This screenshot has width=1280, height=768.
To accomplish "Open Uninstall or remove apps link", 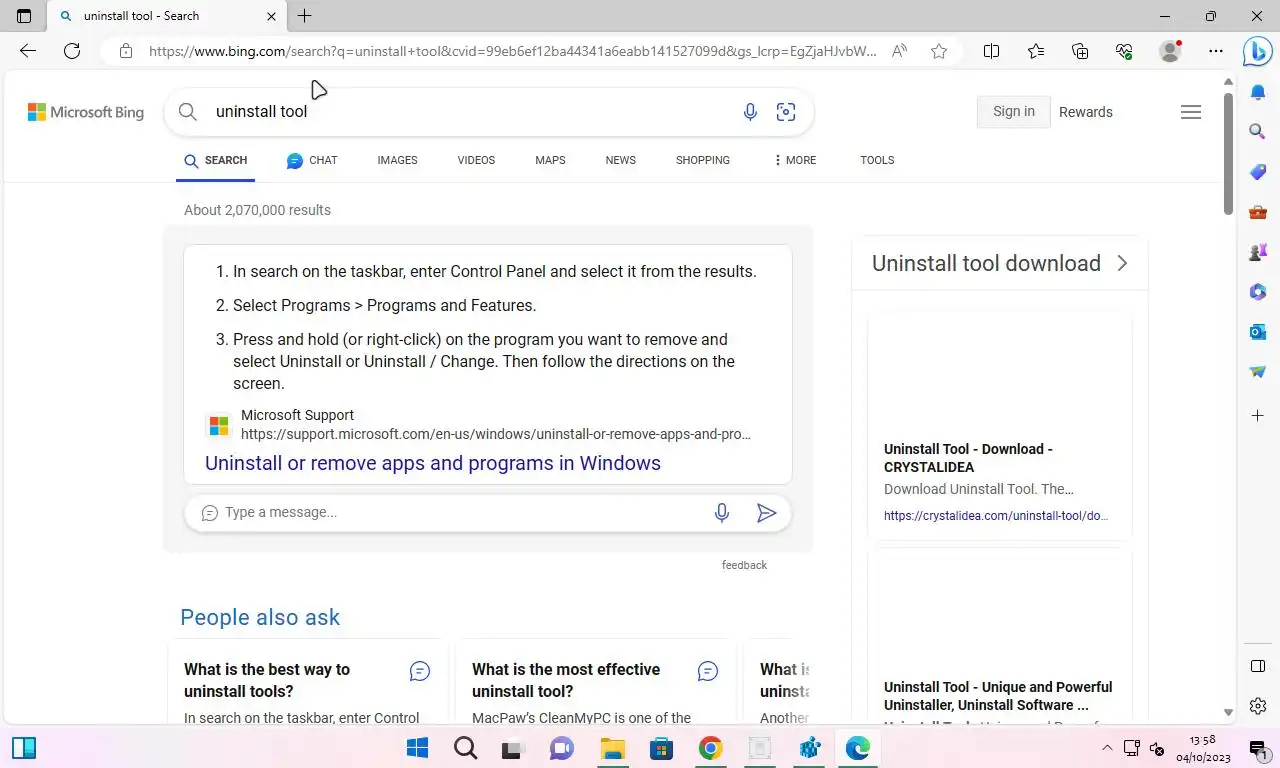I will click(433, 463).
